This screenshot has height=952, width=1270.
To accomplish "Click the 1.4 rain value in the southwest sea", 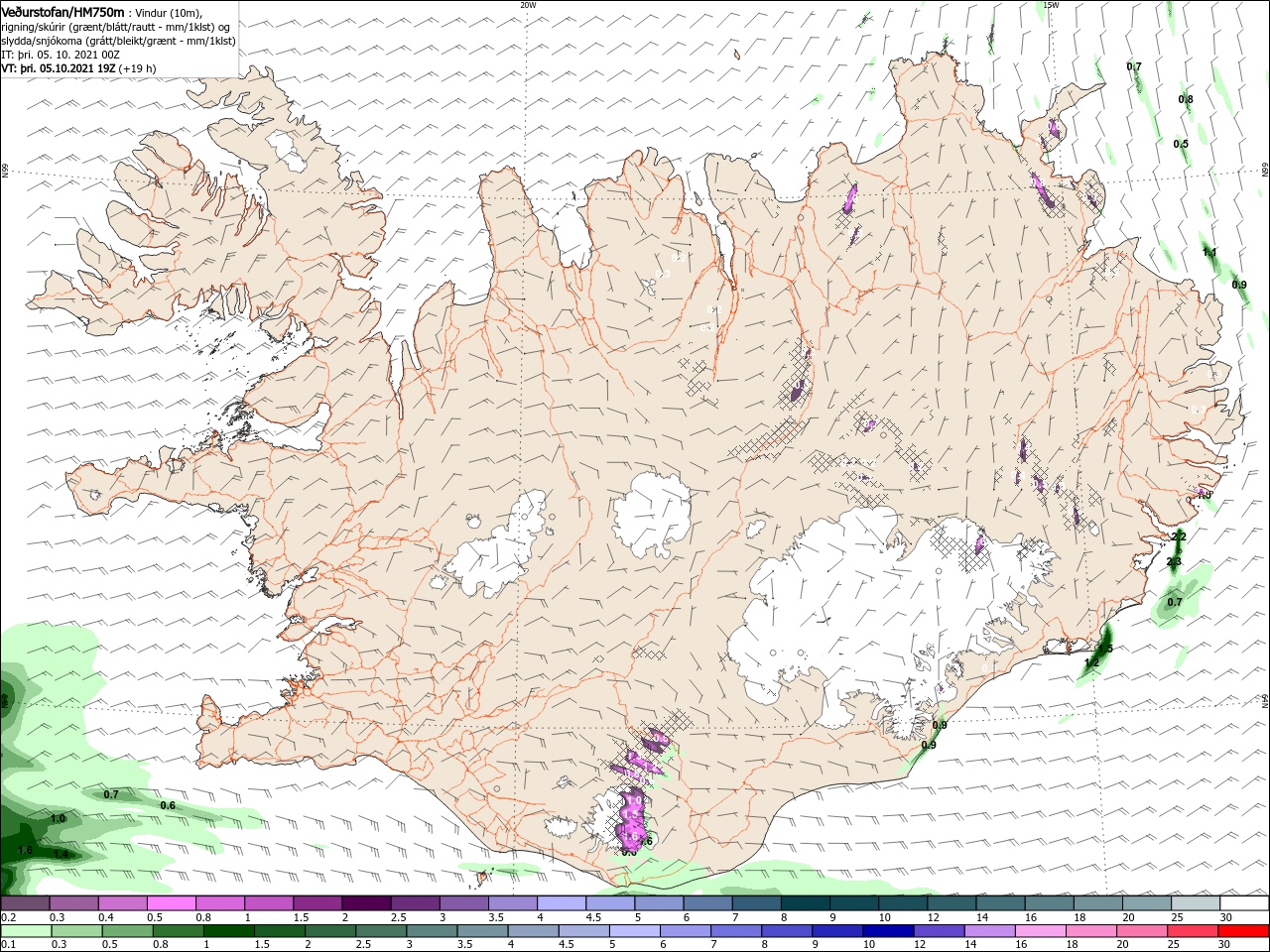I will (61, 854).
